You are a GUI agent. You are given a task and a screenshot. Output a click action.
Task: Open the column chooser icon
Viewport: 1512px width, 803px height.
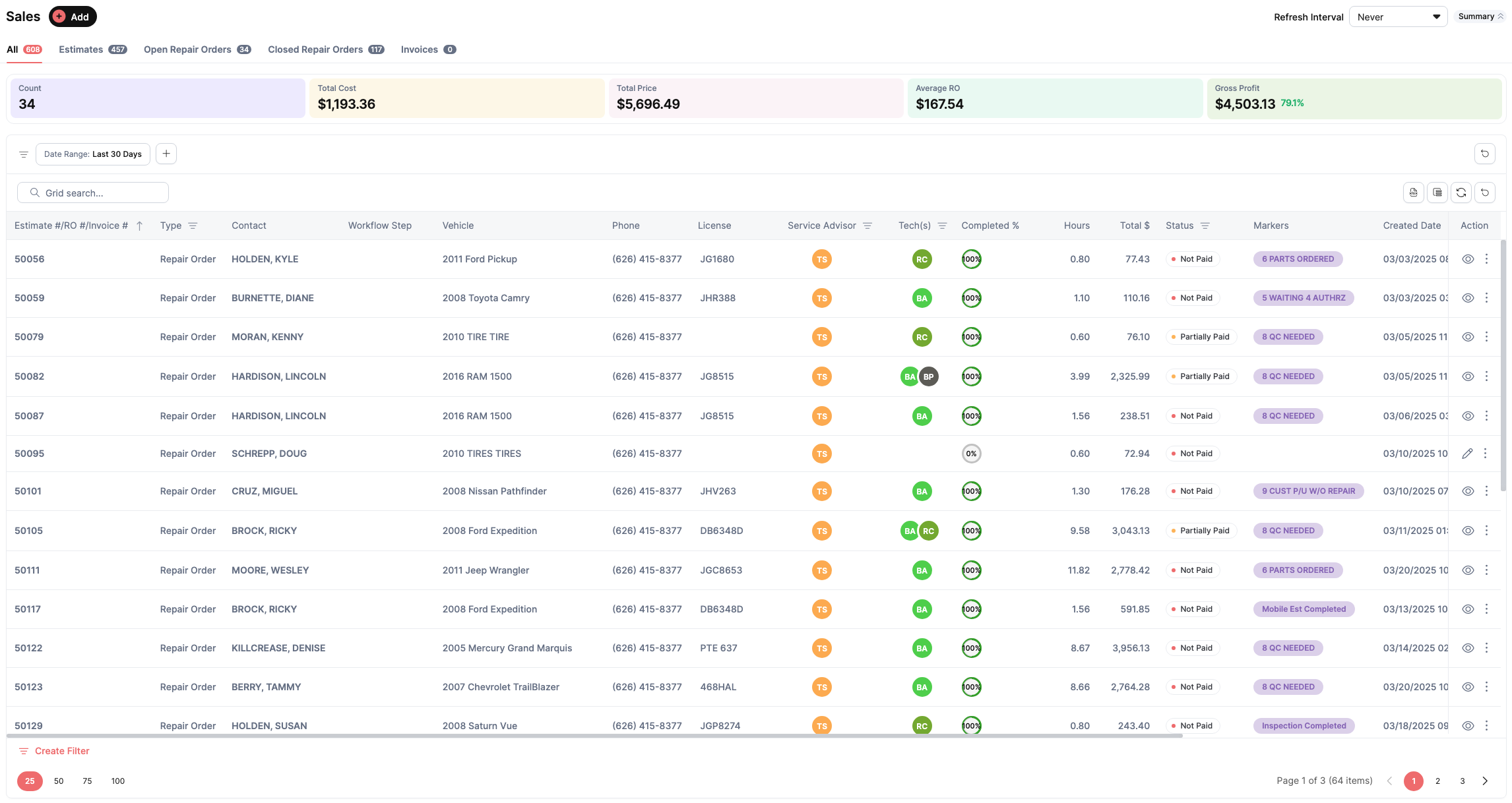tap(1437, 193)
